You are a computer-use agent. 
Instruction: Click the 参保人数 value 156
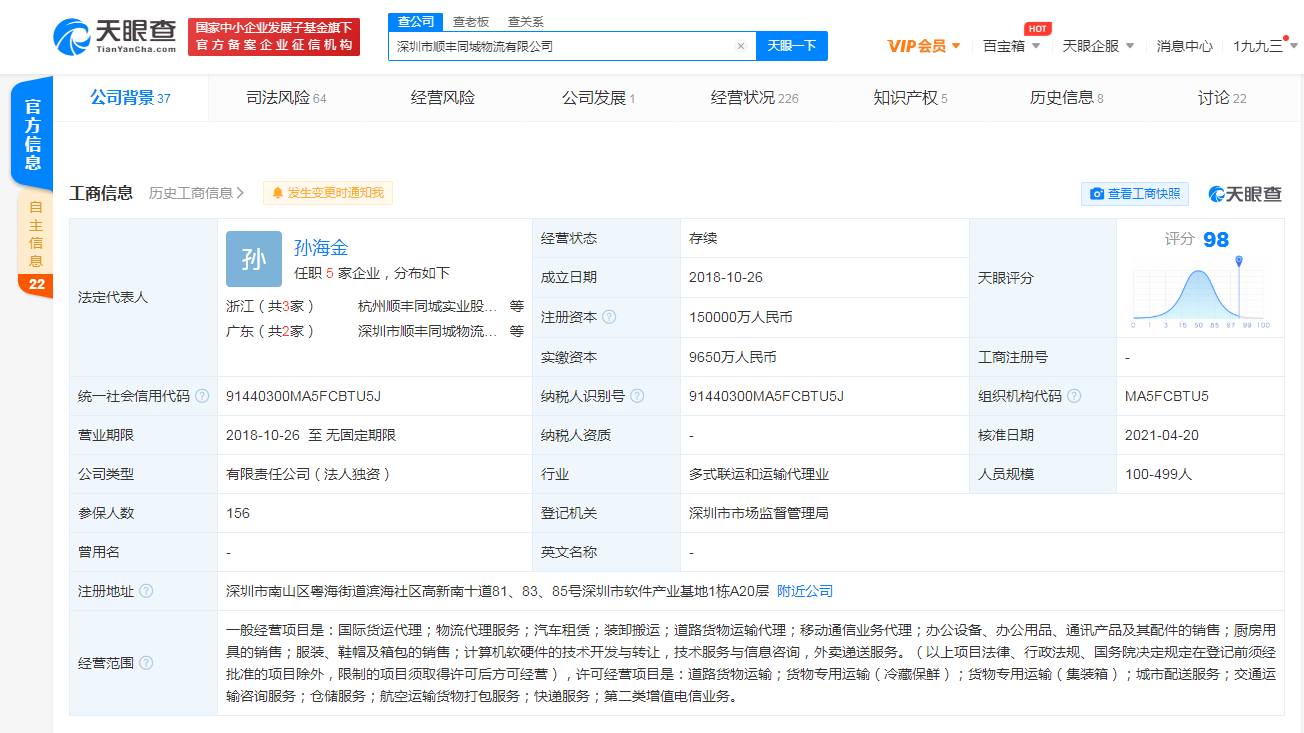(x=238, y=513)
